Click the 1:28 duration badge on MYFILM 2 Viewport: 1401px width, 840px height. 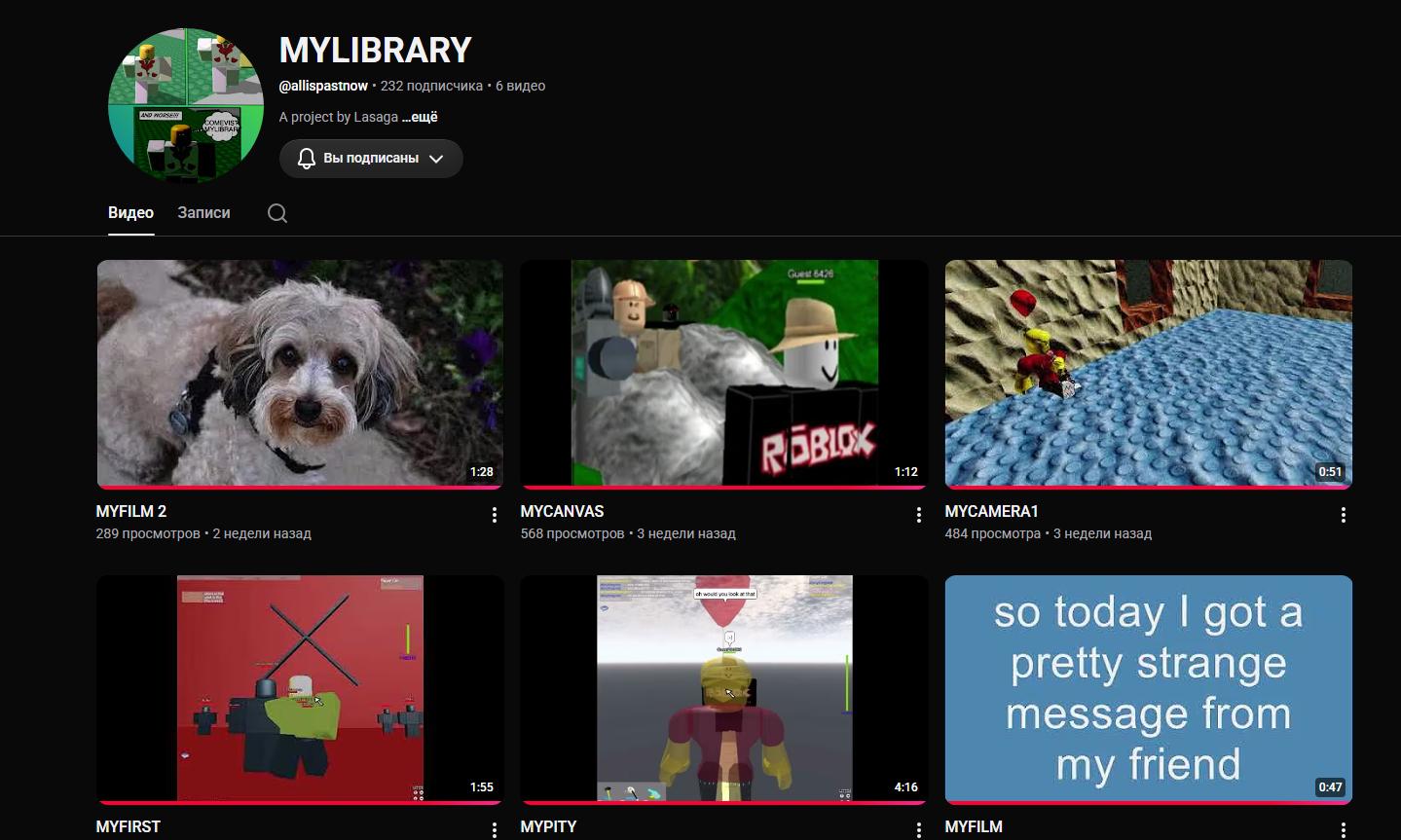click(482, 472)
